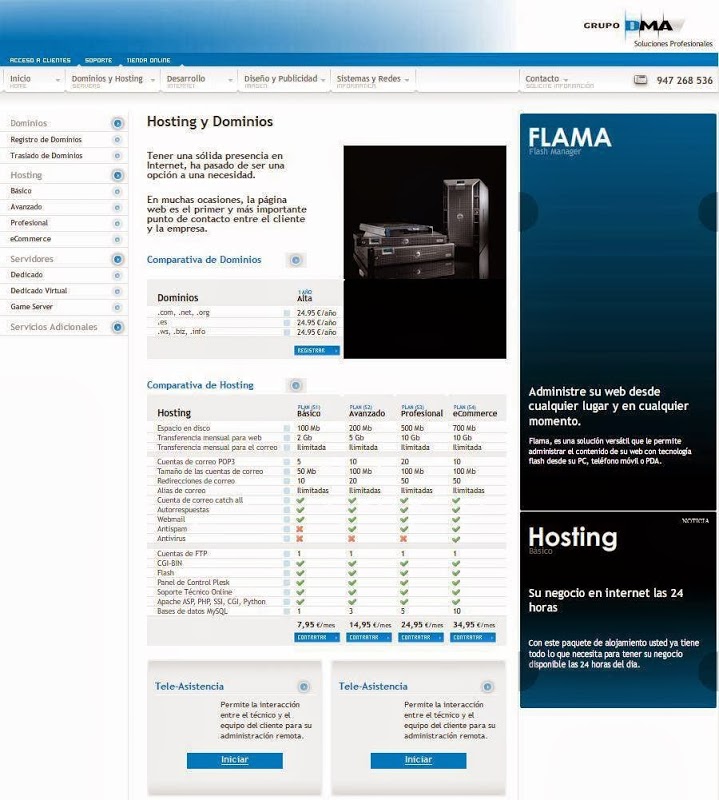Click the arrow icon beside Dominios sidebar heading
This screenshot has width=719, height=800.
[x=117, y=123]
